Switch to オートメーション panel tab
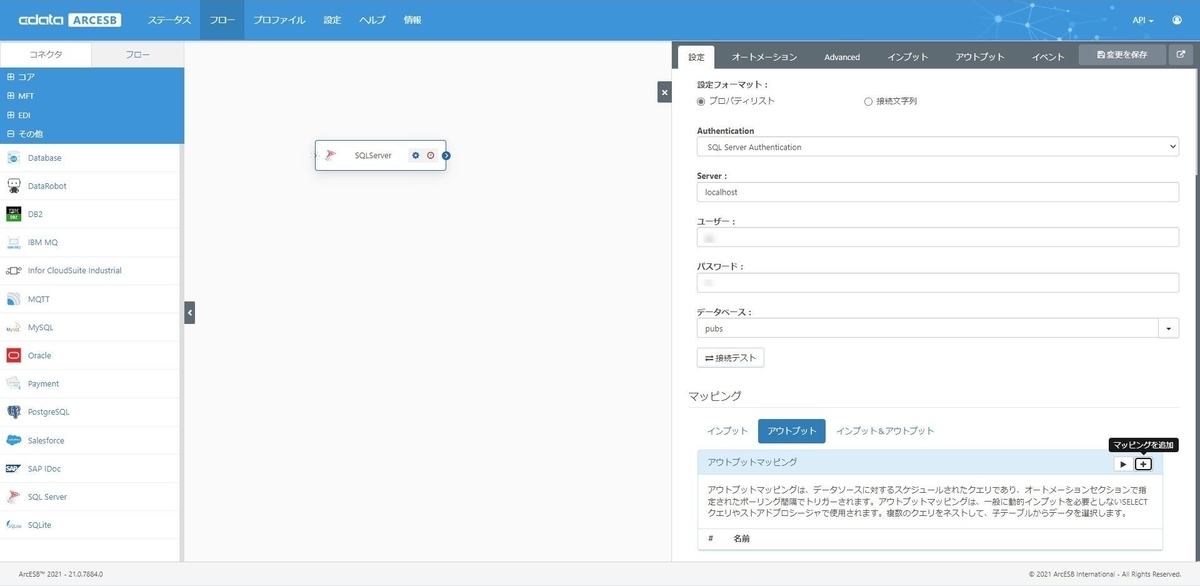 (x=764, y=57)
